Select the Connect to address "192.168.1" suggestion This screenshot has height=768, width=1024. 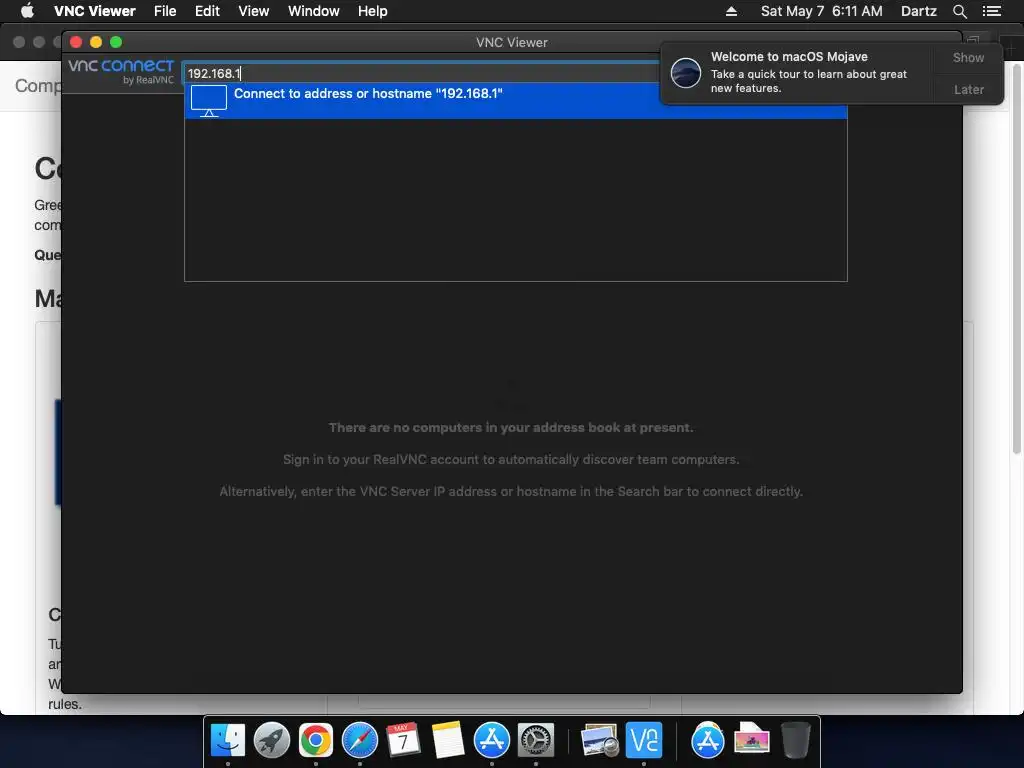[515, 101]
